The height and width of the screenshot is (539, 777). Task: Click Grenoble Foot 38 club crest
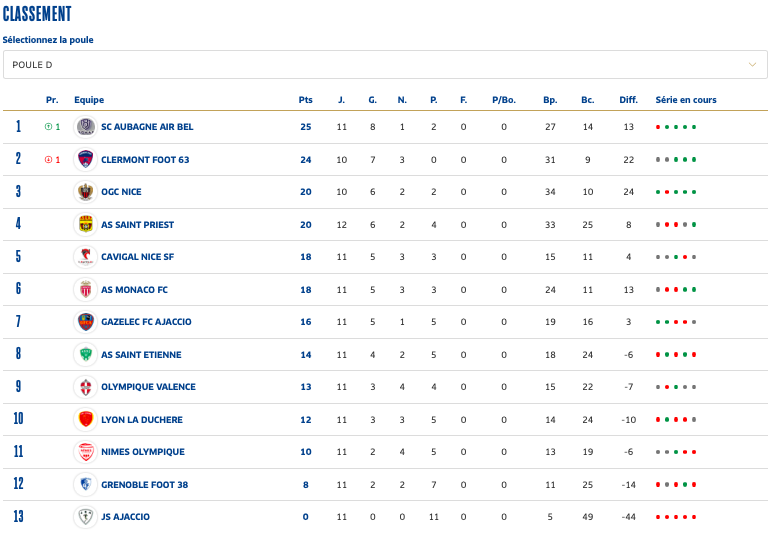(x=85, y=485)
